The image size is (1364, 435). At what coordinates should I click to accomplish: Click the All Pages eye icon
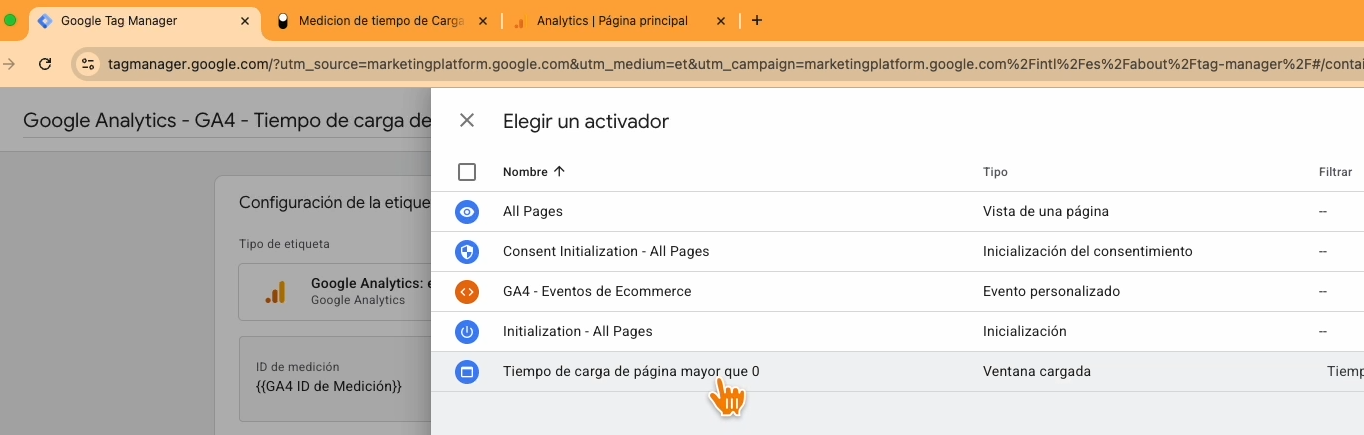coord(467,212)
